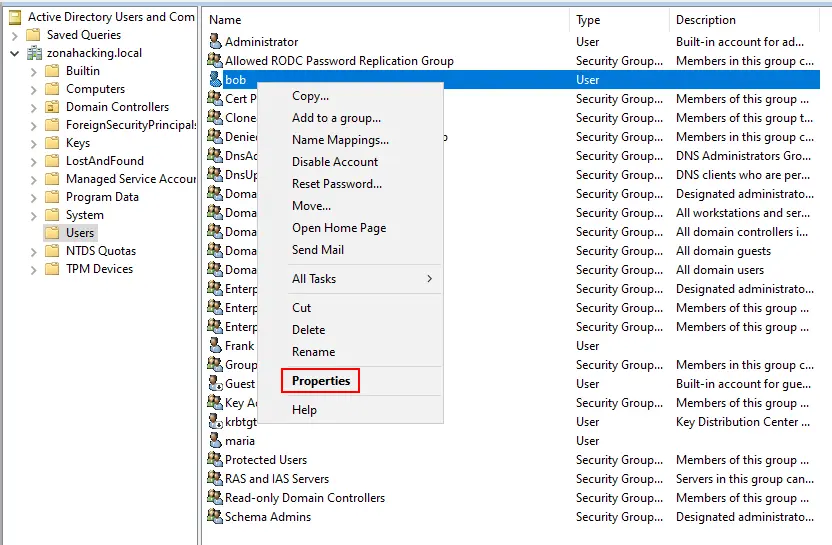Sort list by Type column header
This screenshot has width=832, height=545.
pos(618,20)
